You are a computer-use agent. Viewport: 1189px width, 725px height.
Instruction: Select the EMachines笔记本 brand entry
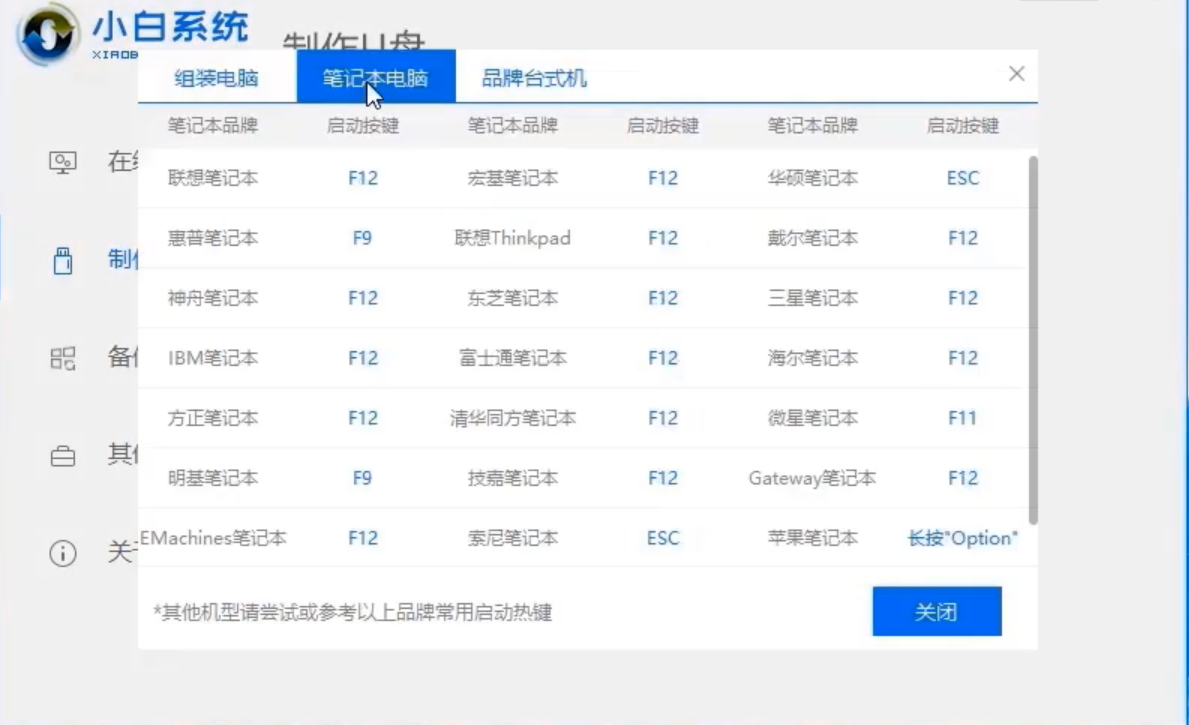pyautogui.click(x=213, y=538)
